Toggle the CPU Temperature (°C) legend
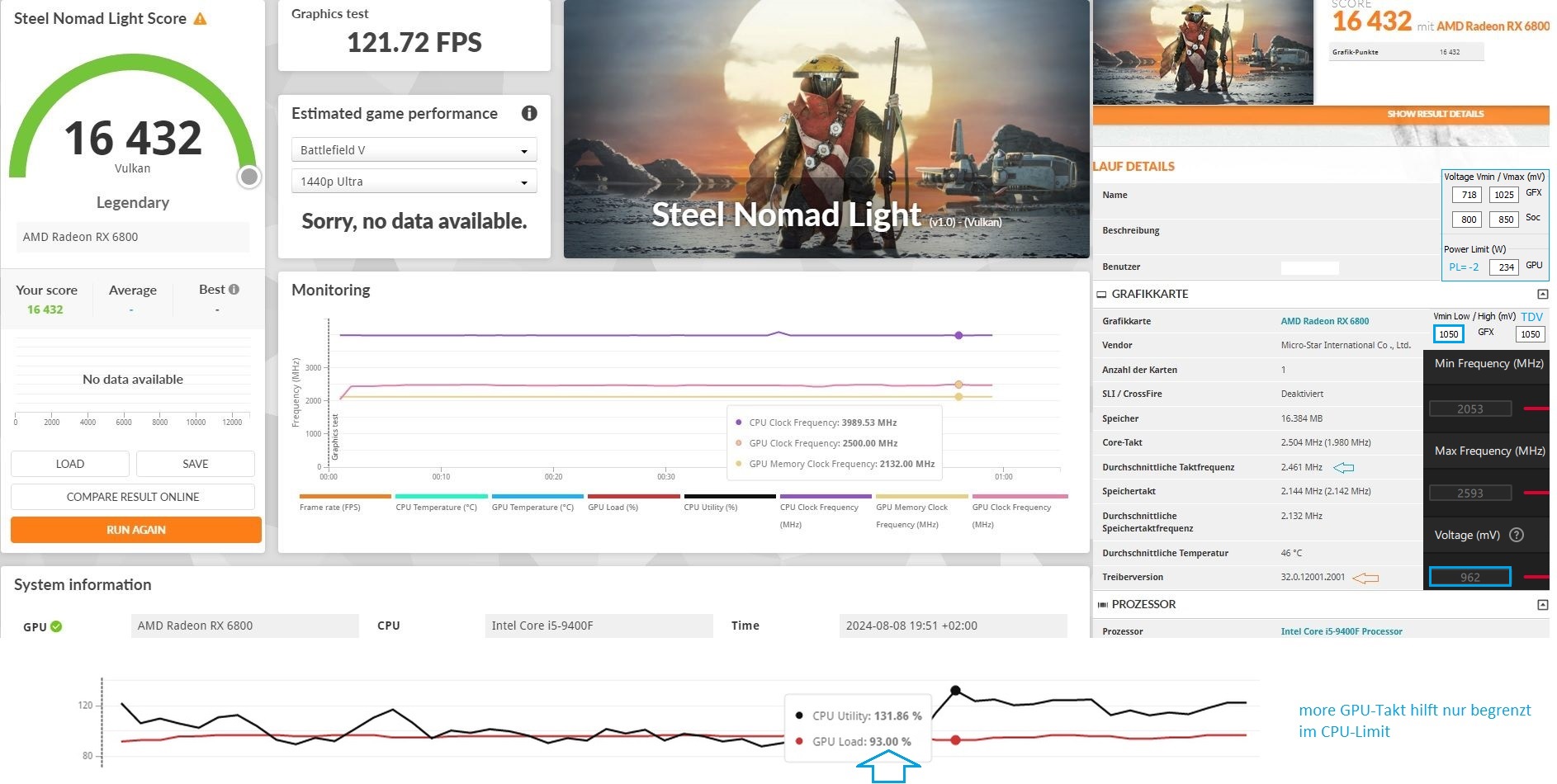The width and height of the screenshot is (1557, 784). pyautogui.click(x=441, y=503)
